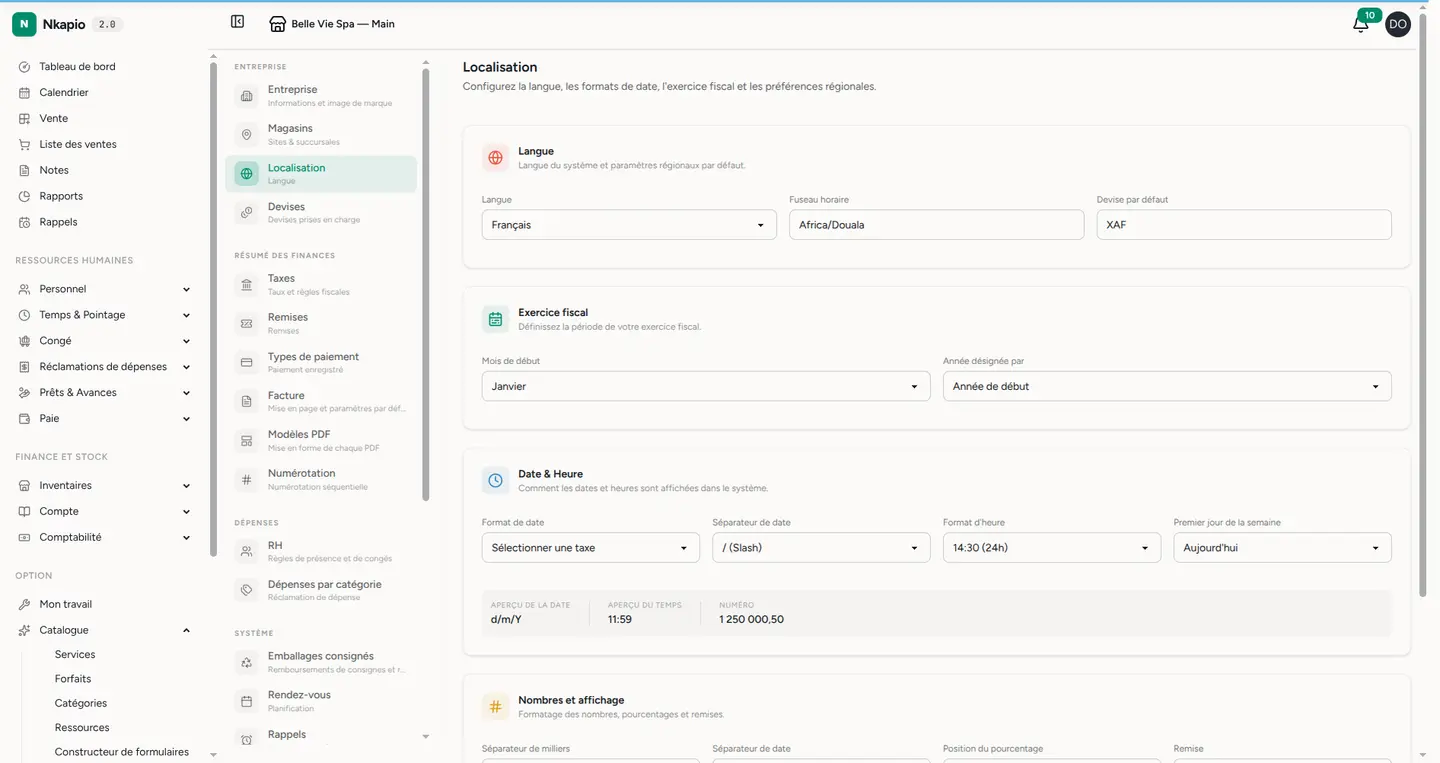Click the Nkapio green logo
Image resolution: width=1440 pixels, height=763 pixels.
pos(24,24)
